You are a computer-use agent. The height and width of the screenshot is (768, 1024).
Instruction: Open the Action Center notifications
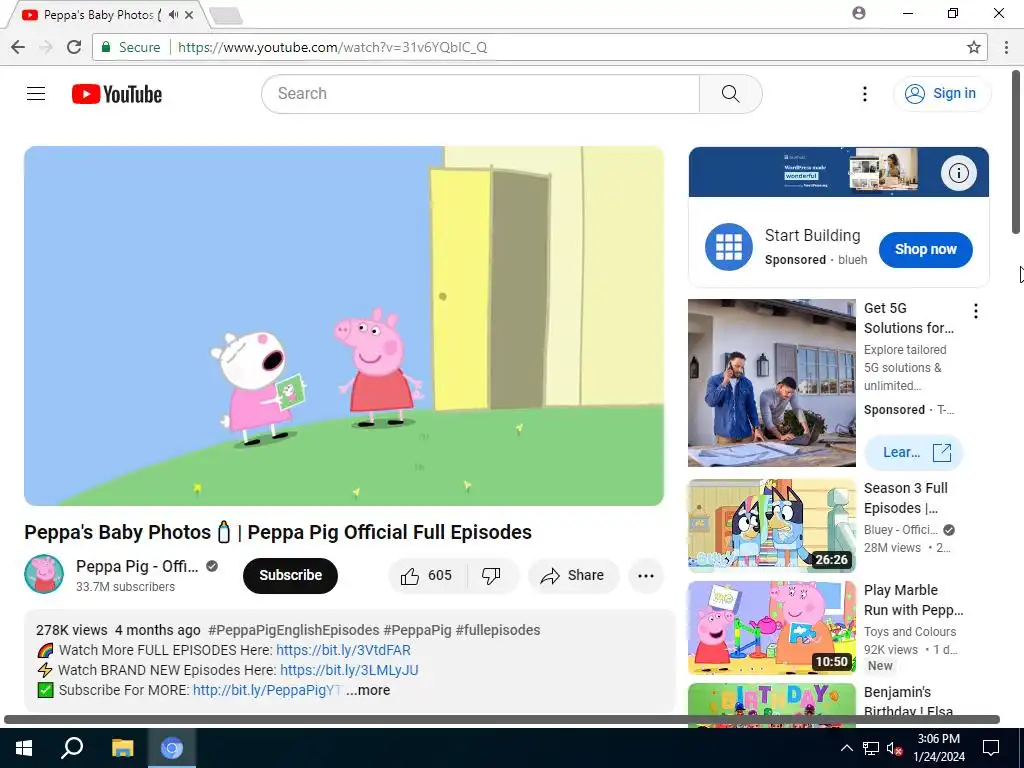click(x=991, y=748)
